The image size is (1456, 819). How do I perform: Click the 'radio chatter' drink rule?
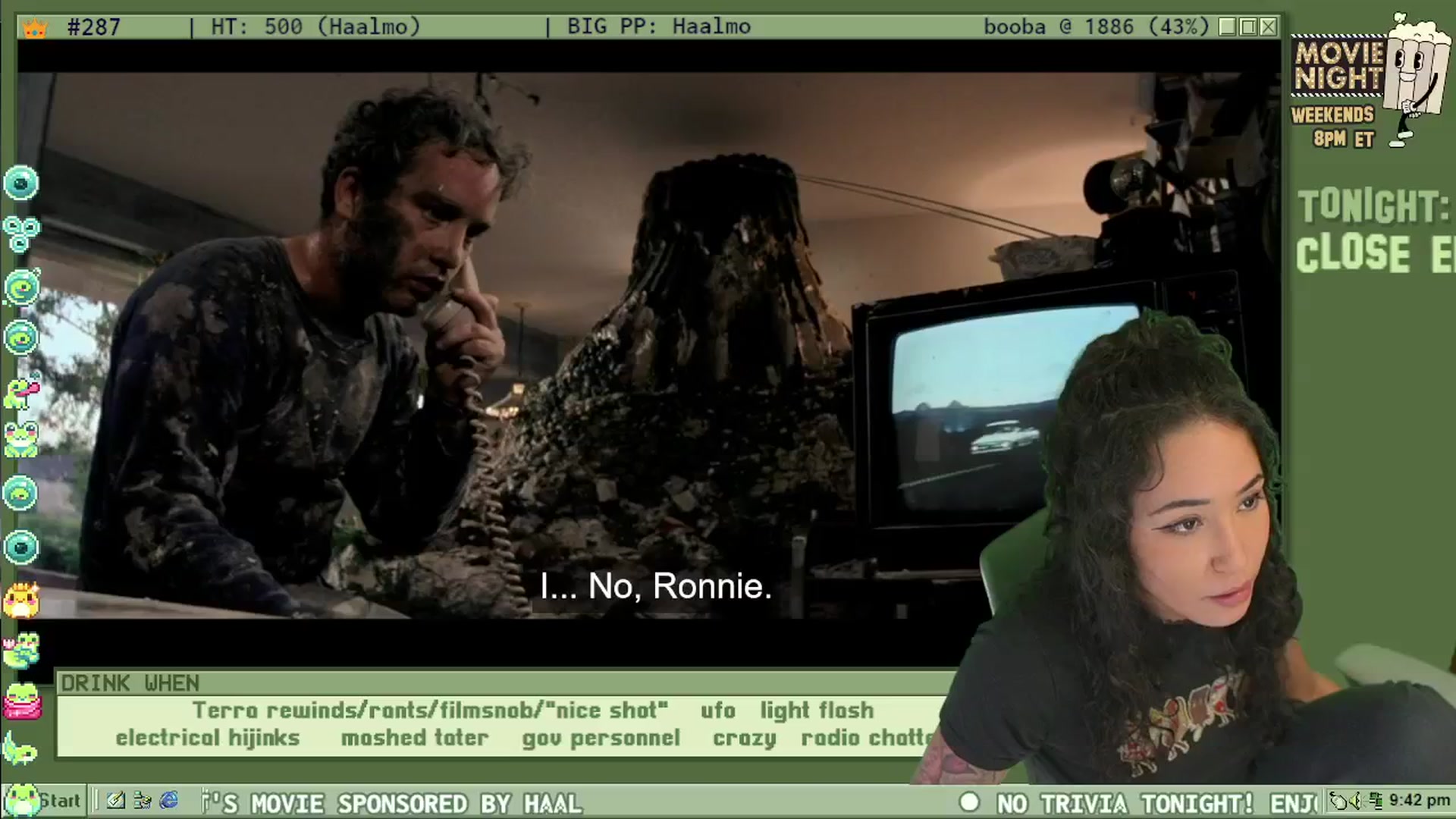[x=868, y=738]
